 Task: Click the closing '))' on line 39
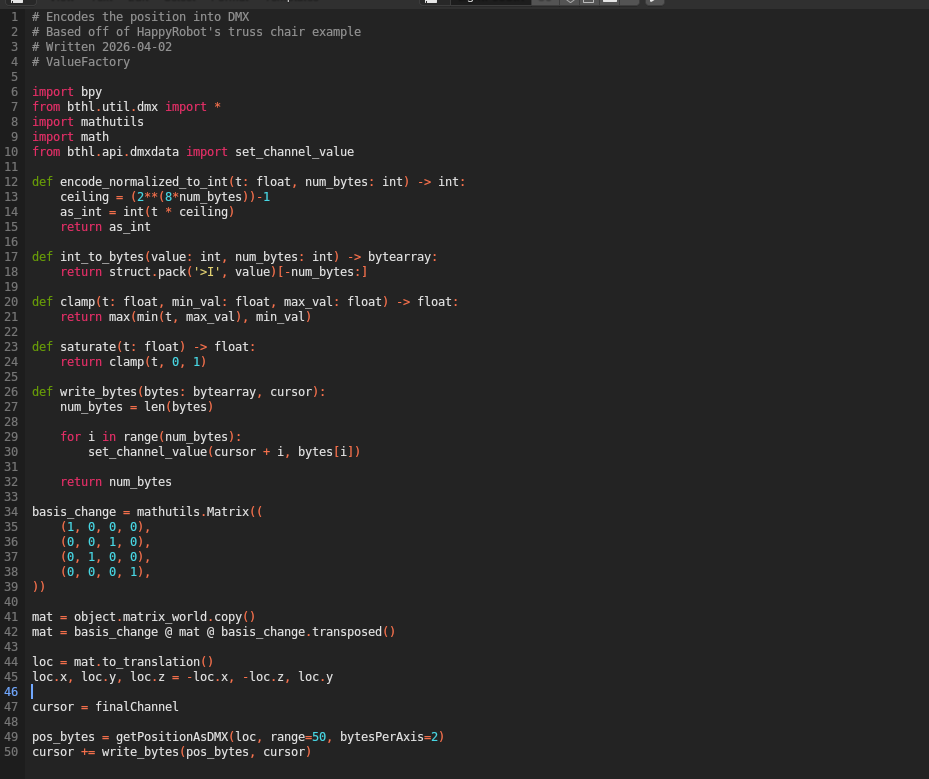39,587
